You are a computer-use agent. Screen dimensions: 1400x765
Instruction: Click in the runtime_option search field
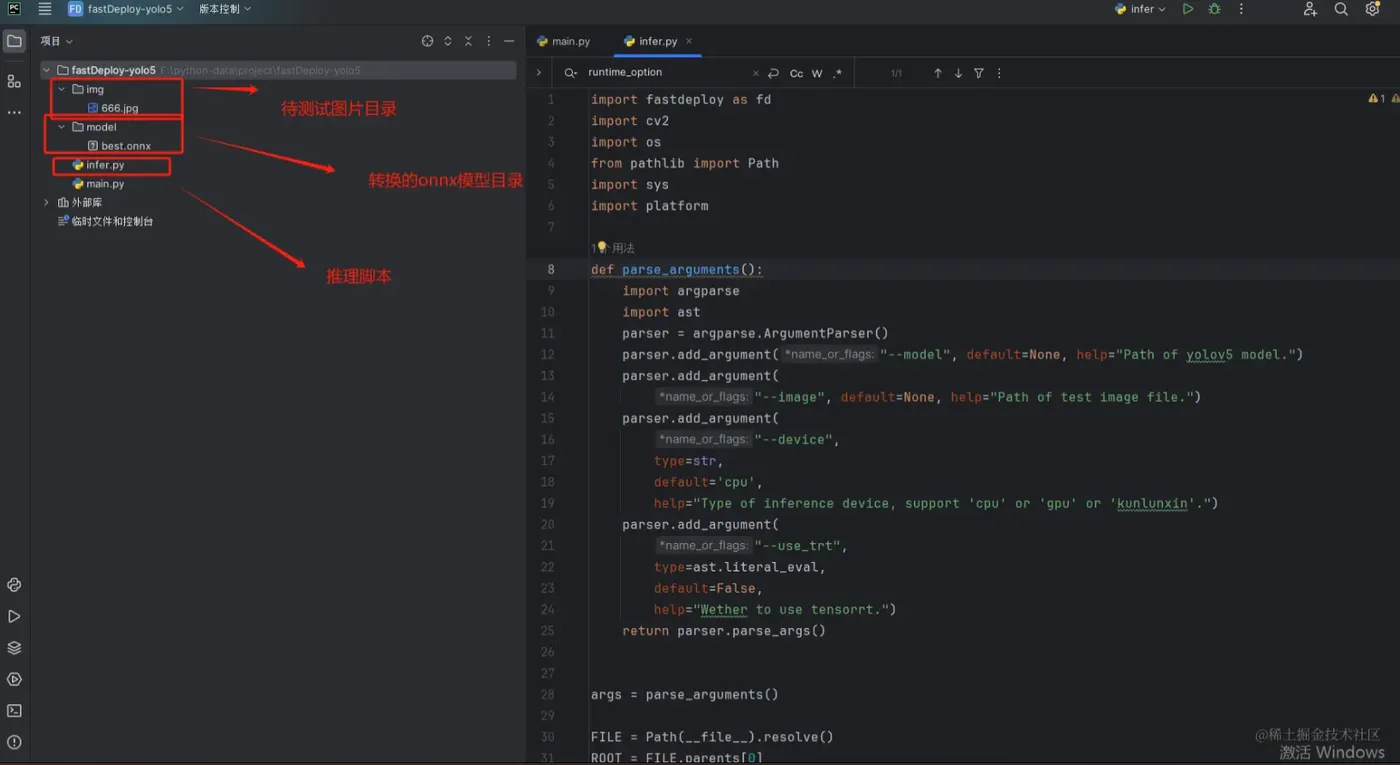click(667, 73)
